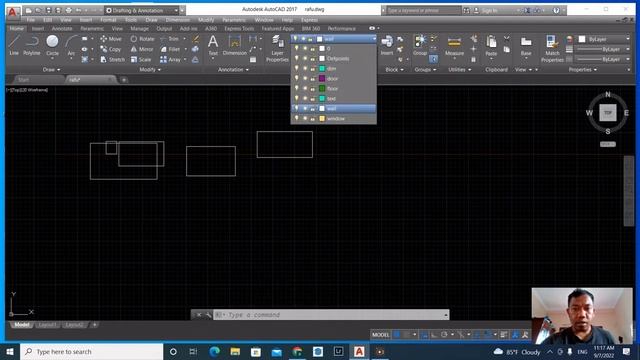Expand the Block panel
Viewport: 640px width, 360px height.
(x=394, y=70)
